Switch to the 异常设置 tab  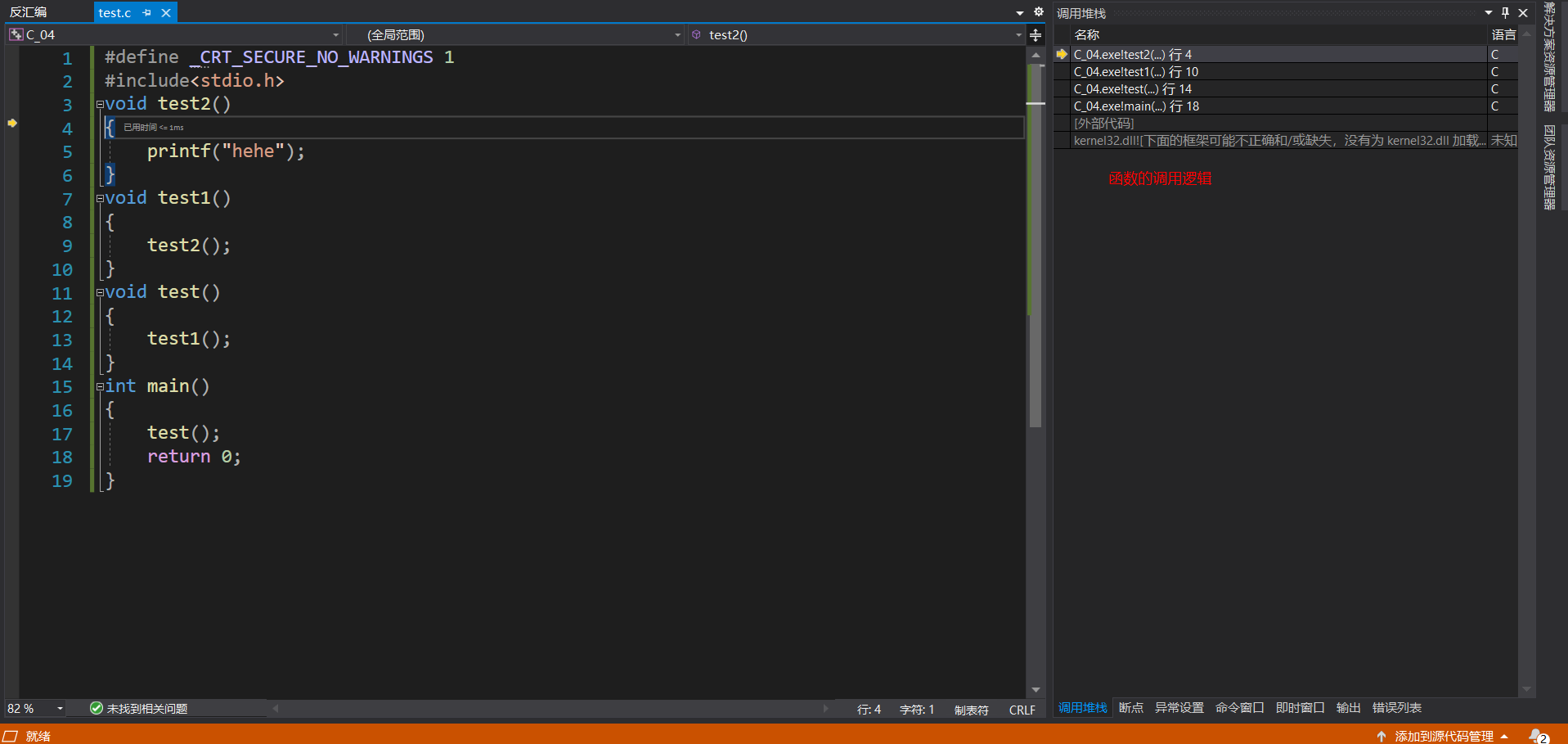coord(1179,708)
